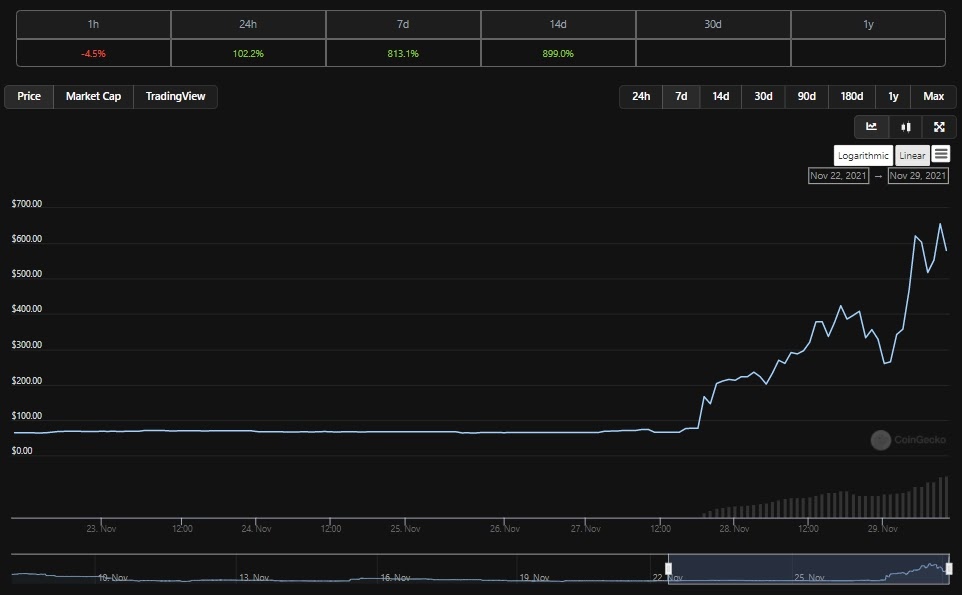This screenshot has width=962, height=595.
Task: Click the right navigator range handle
Action: [x=948, y=568]
